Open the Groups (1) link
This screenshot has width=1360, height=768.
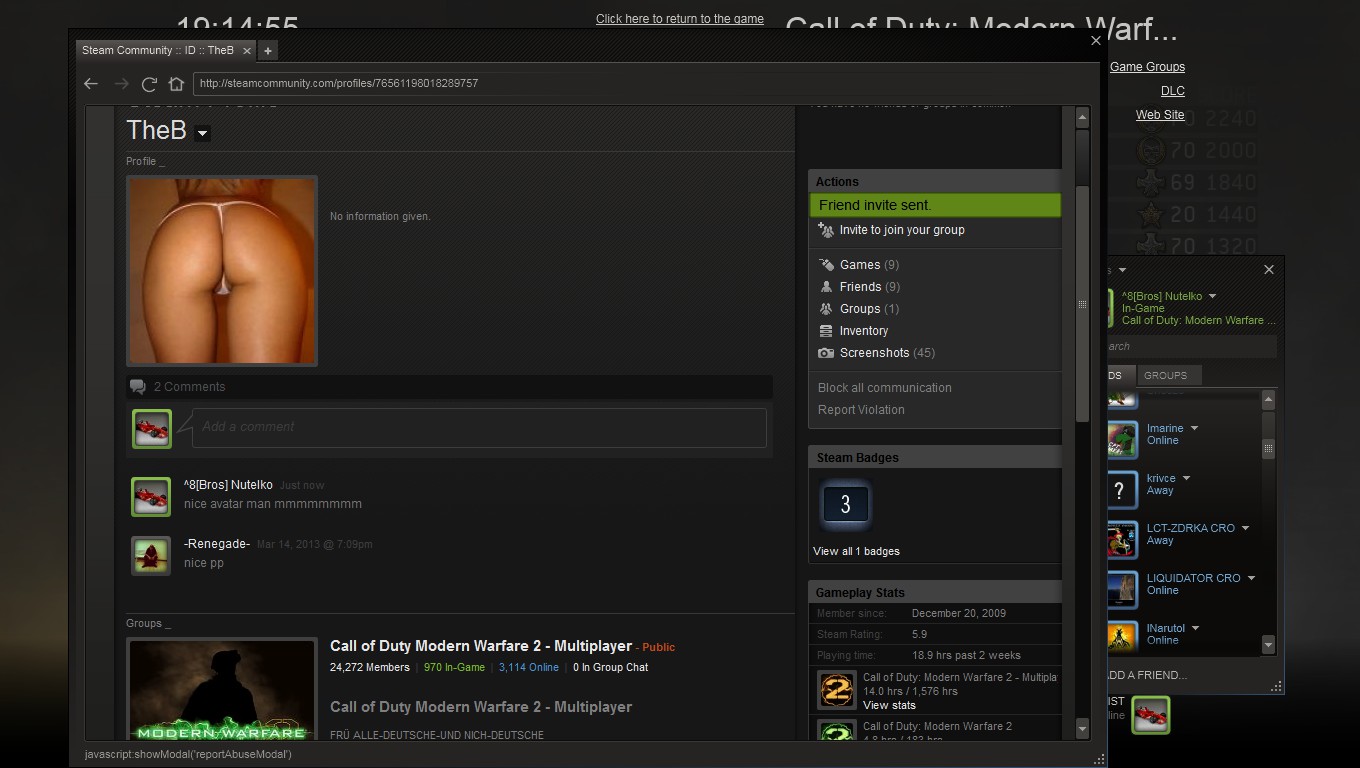pos(869,309)
